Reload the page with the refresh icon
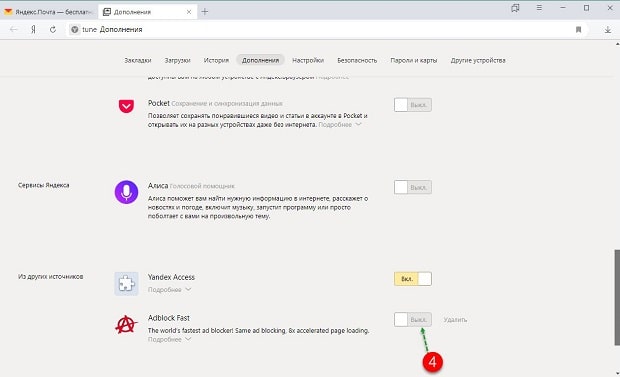The image size is (620, 377). pyautogui.click(x=53, y=29)
